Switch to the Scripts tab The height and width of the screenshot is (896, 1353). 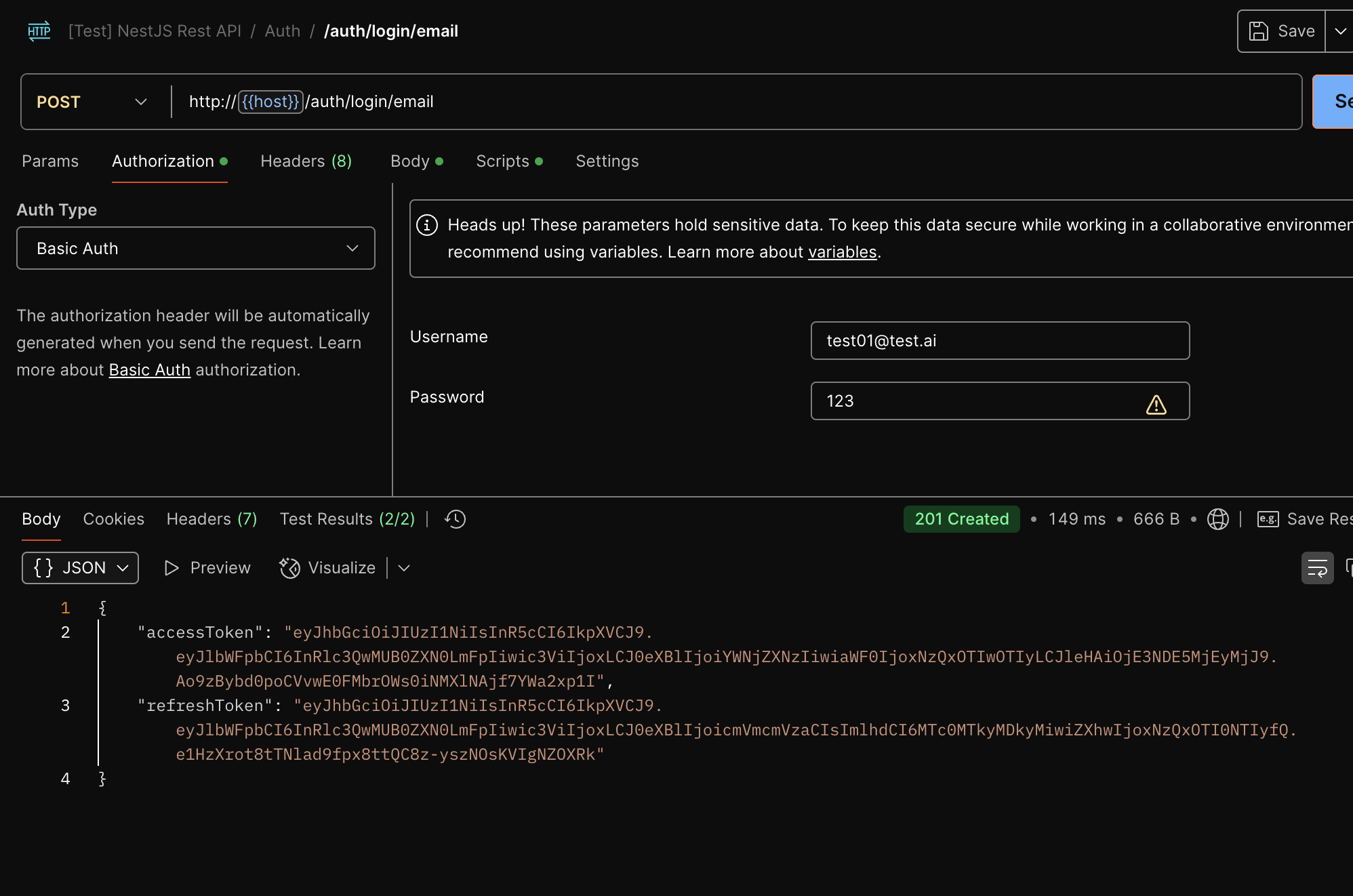click(502, 161)
